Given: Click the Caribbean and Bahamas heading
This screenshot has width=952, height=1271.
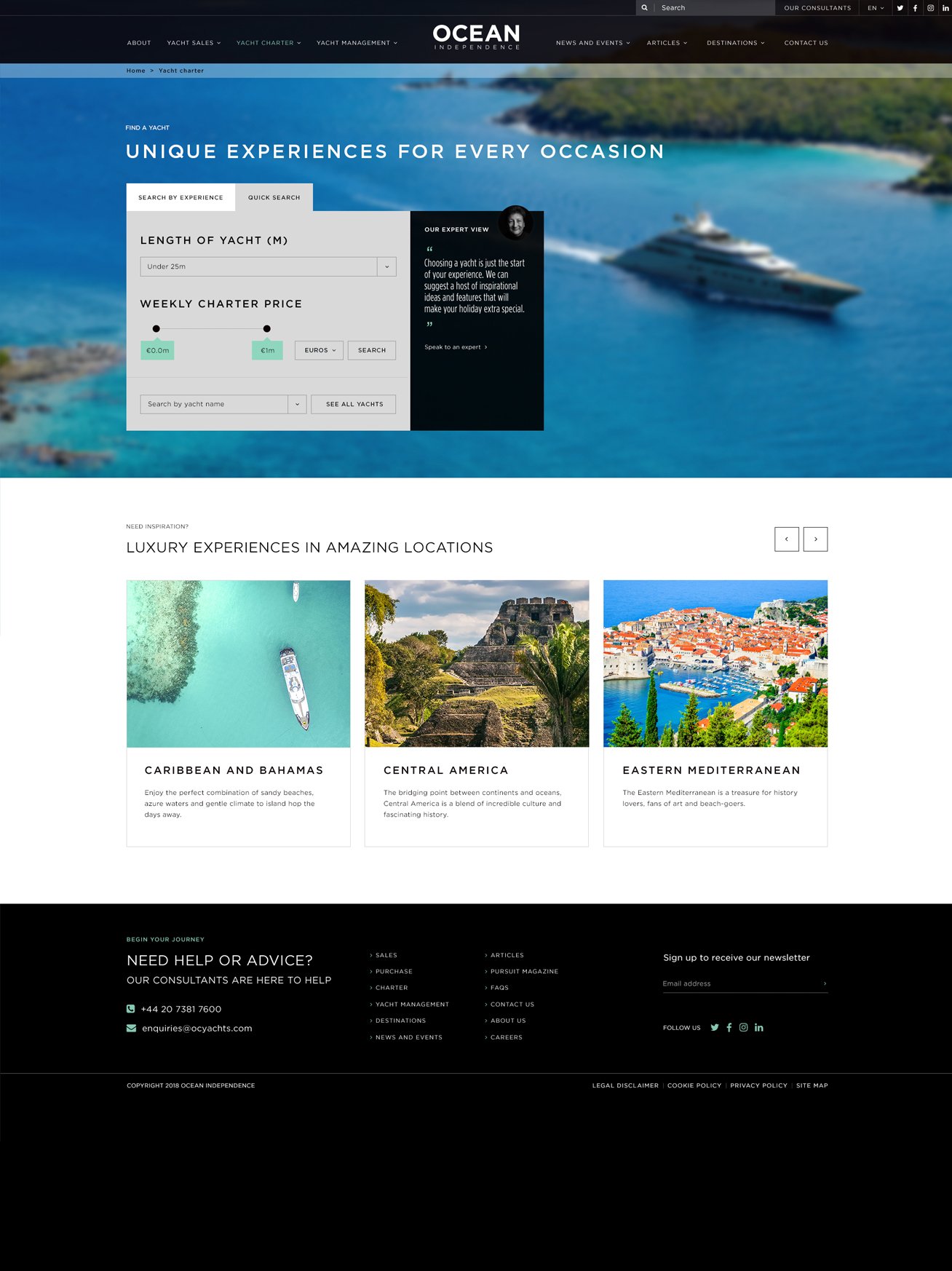Looking at the screenshot, I should pos(234,770).
